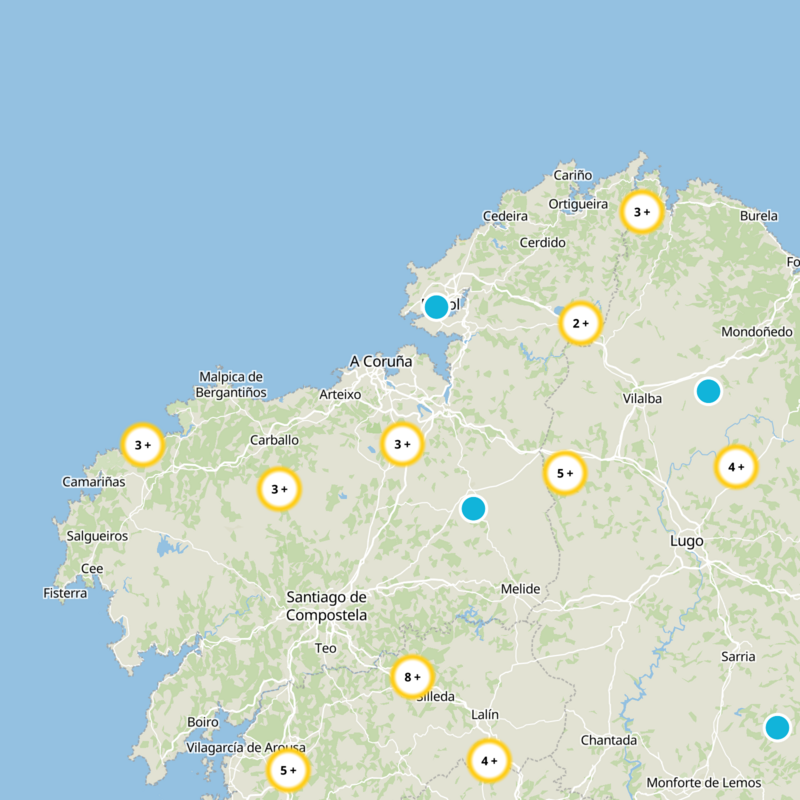Click the Lalín label
The image size is (800, 800).
point(485,714)
